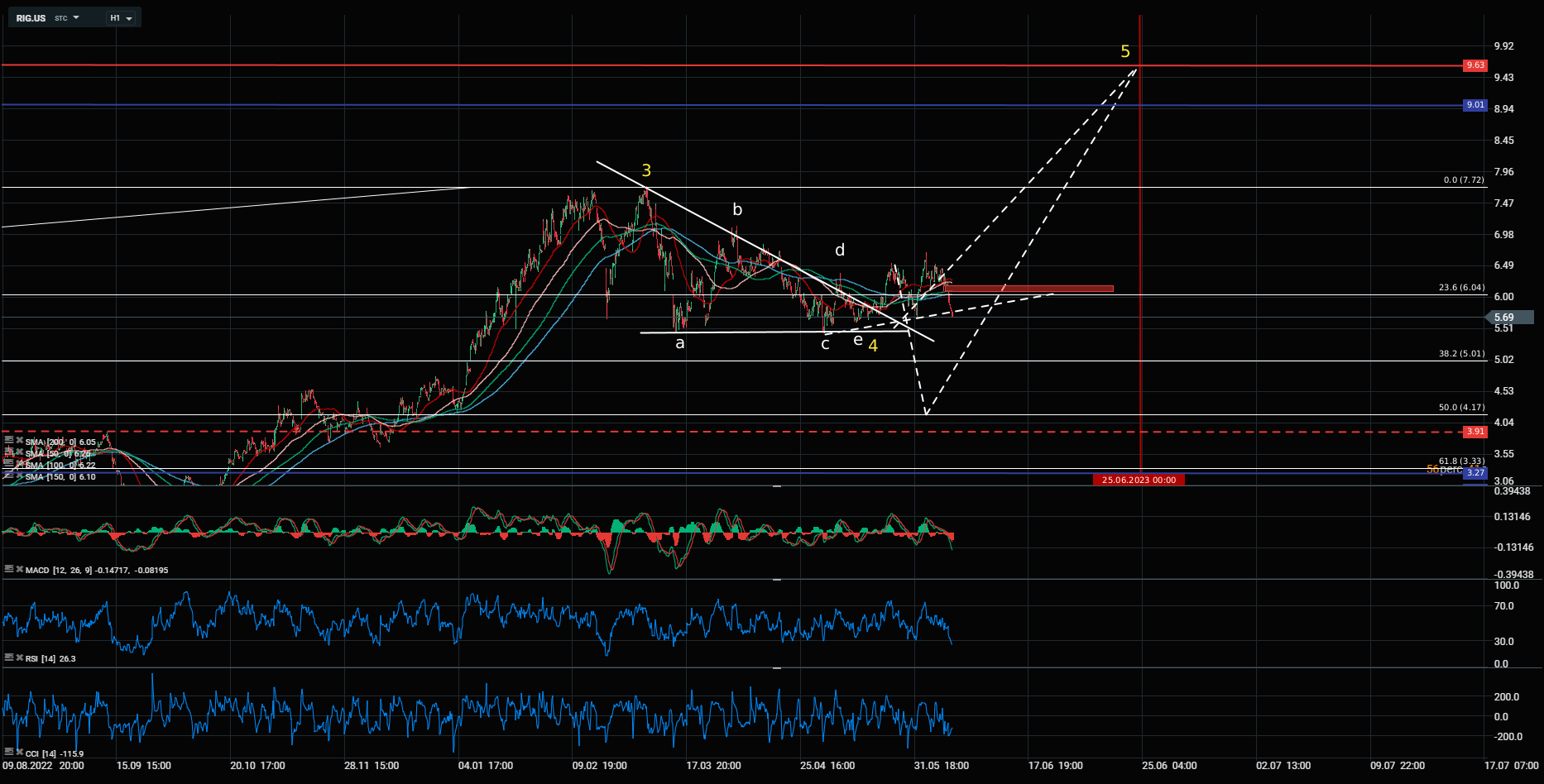Remove the SMA 150 indicator
Screen dimensions: 1544x784
point(19,476)
